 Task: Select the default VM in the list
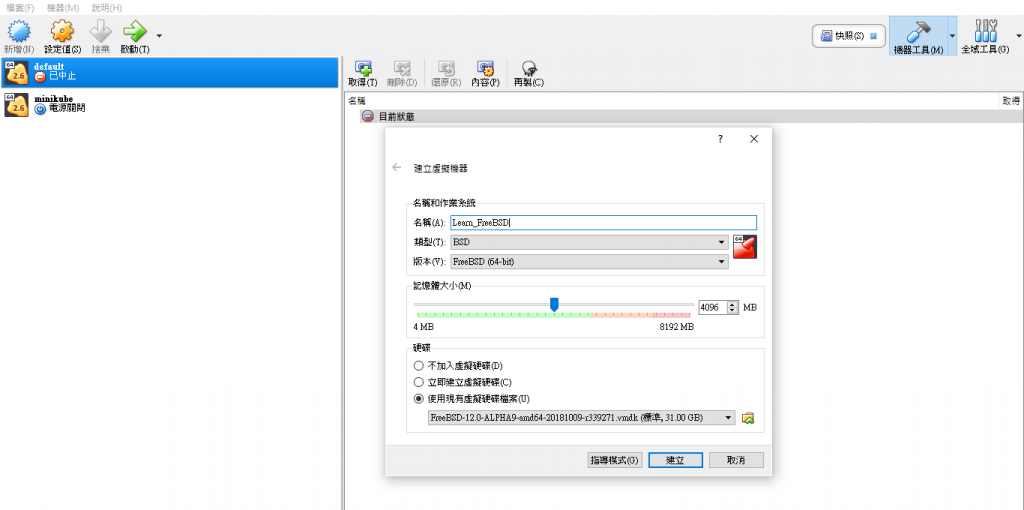point(170,72)
